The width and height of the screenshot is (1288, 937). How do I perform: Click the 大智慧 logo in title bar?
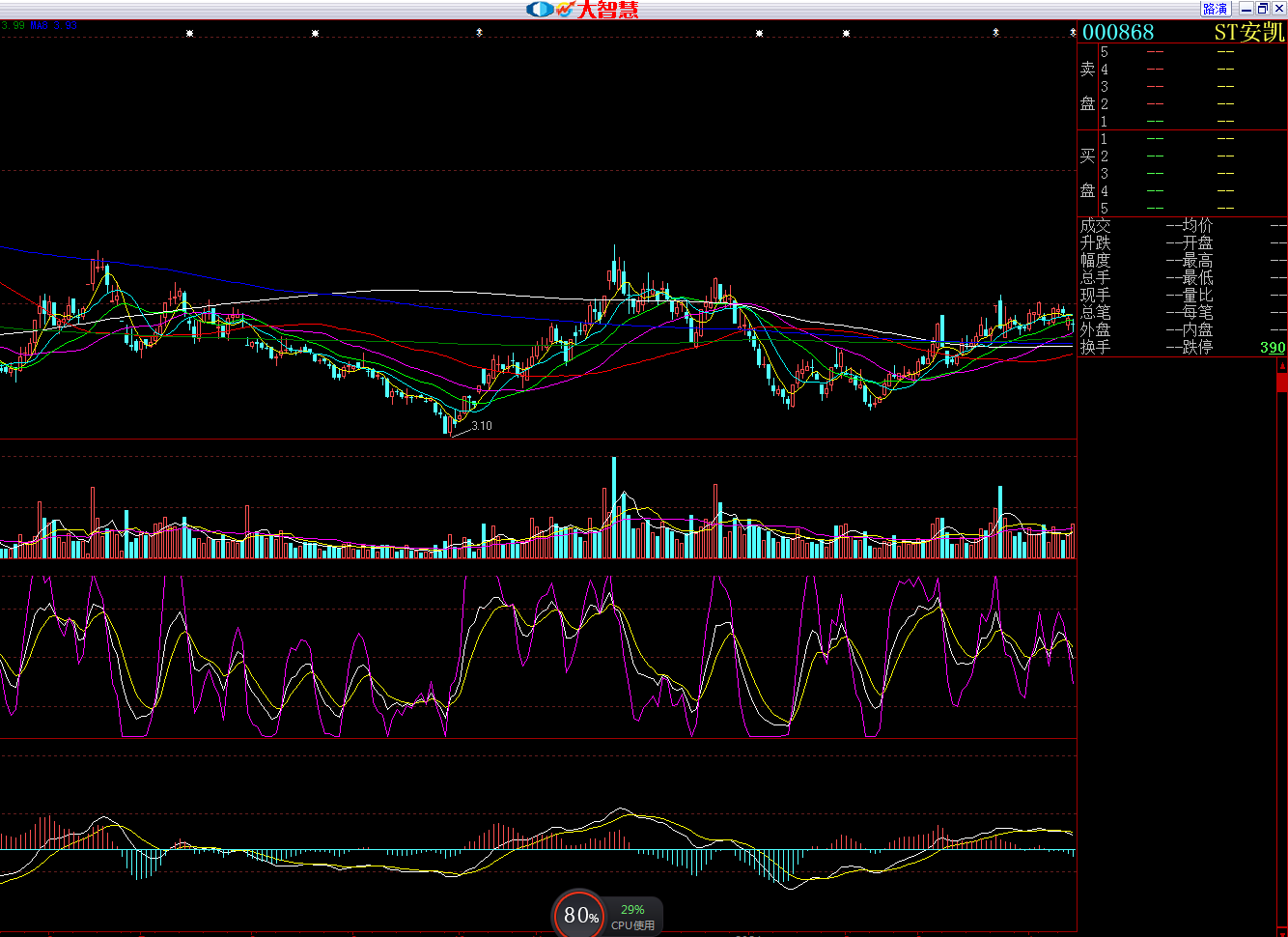(607, 10)
